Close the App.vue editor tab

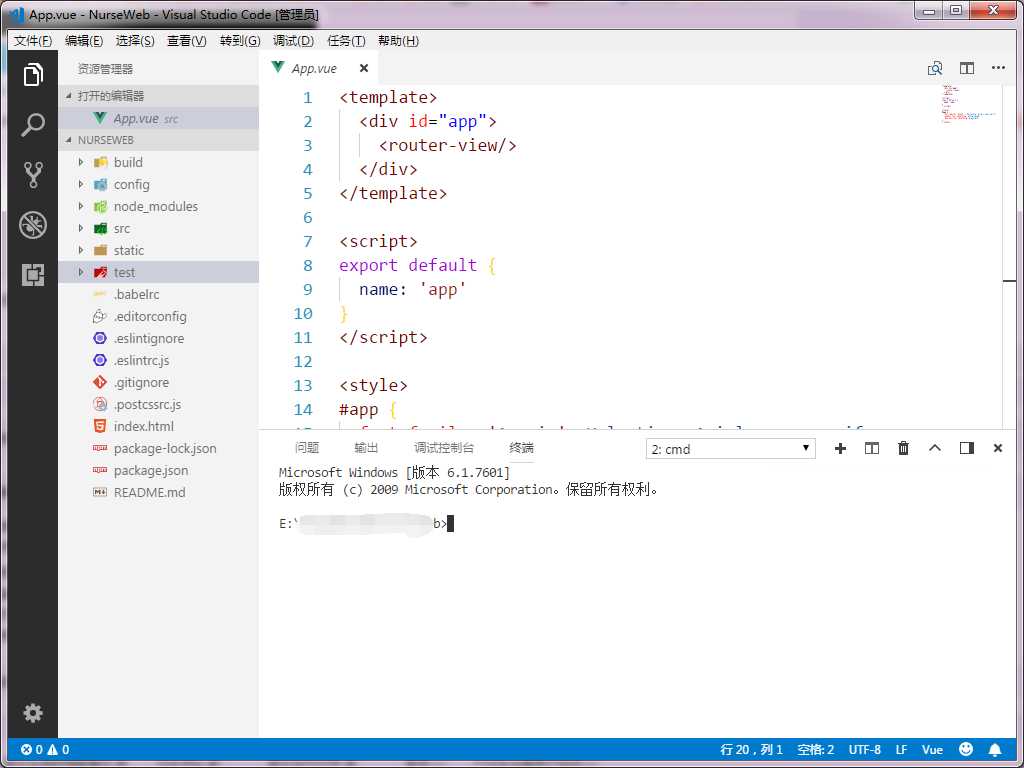tap(364, 68)
